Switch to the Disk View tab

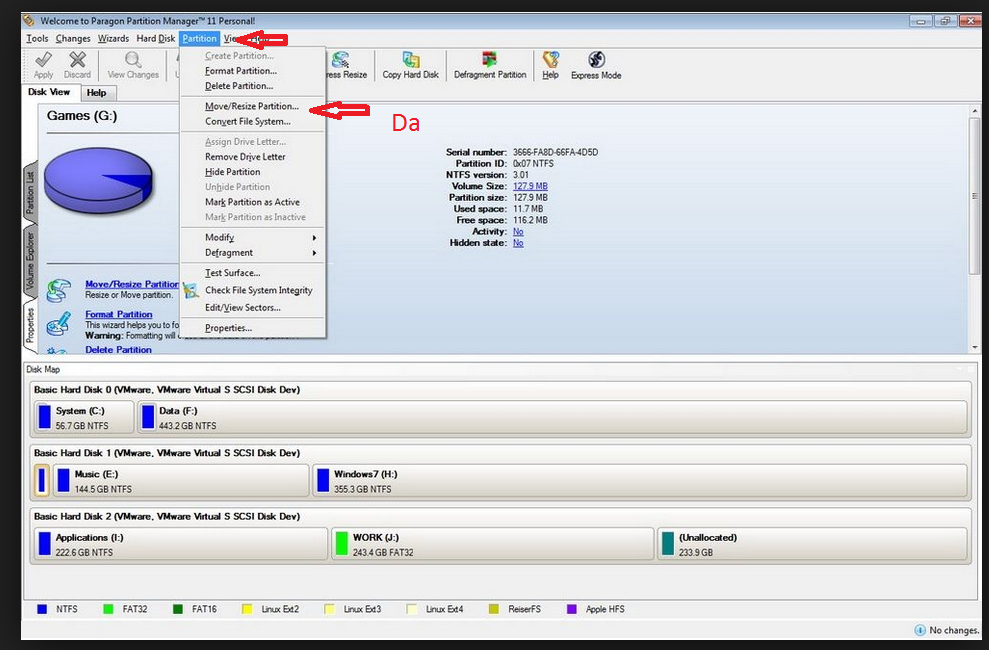49,92
